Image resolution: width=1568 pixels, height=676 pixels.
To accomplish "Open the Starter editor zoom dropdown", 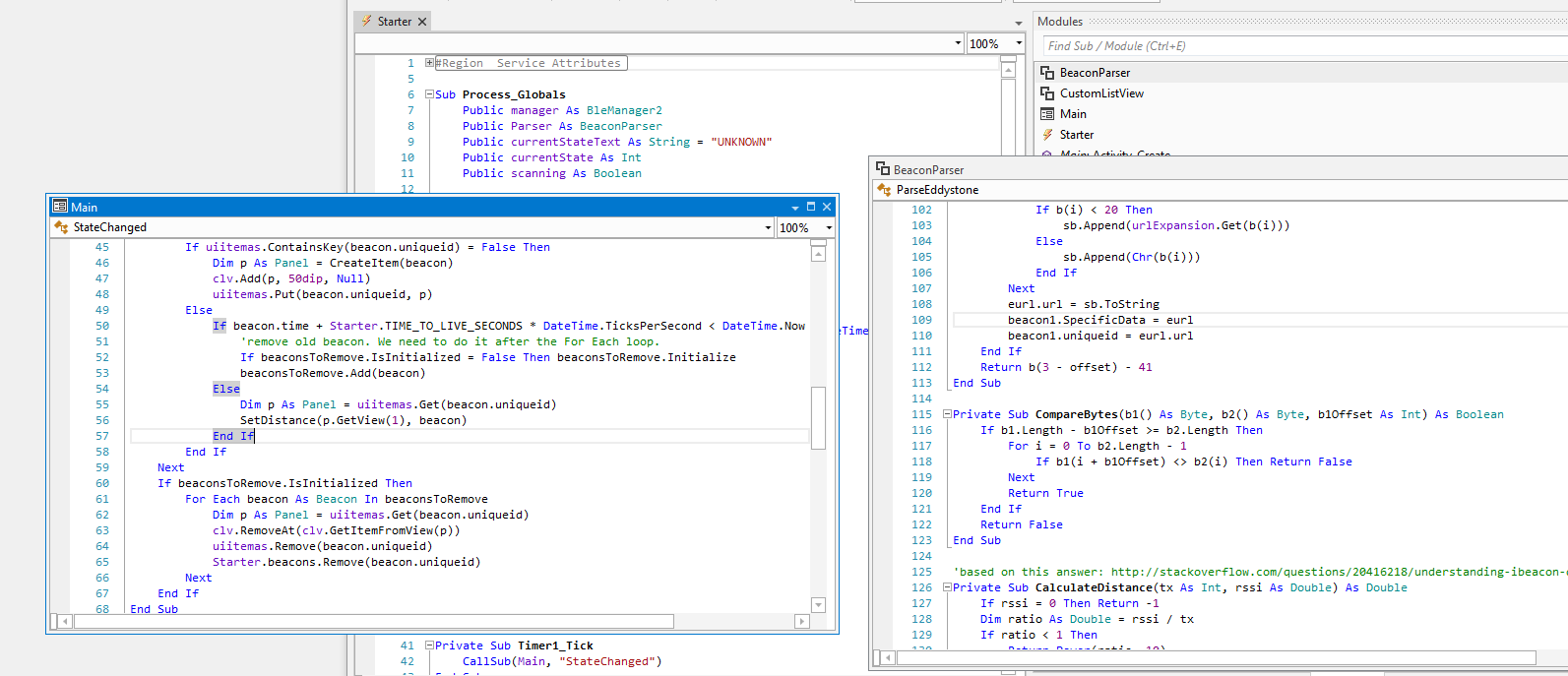I will (1019, 43).
